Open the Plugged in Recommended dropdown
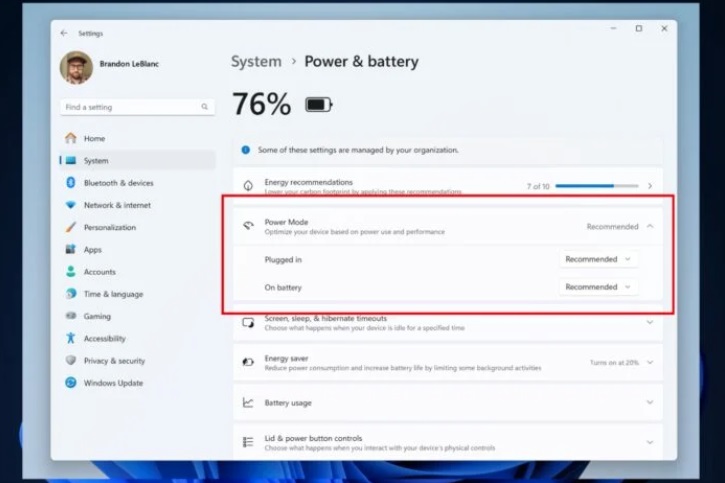 [x=598, y=259]
